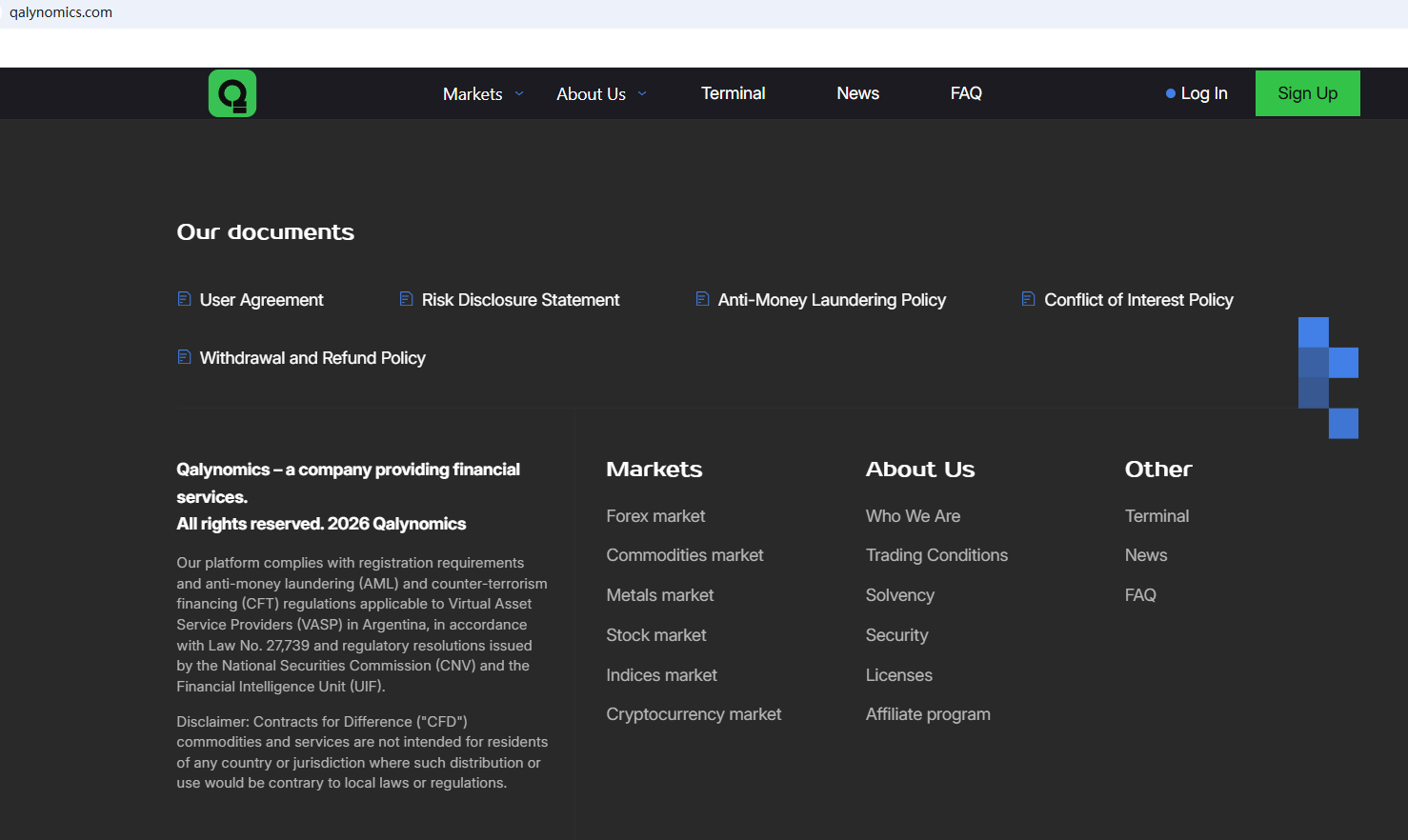Click the blue dot beside Log In
1408x840 pixels.
[1170, 93]
